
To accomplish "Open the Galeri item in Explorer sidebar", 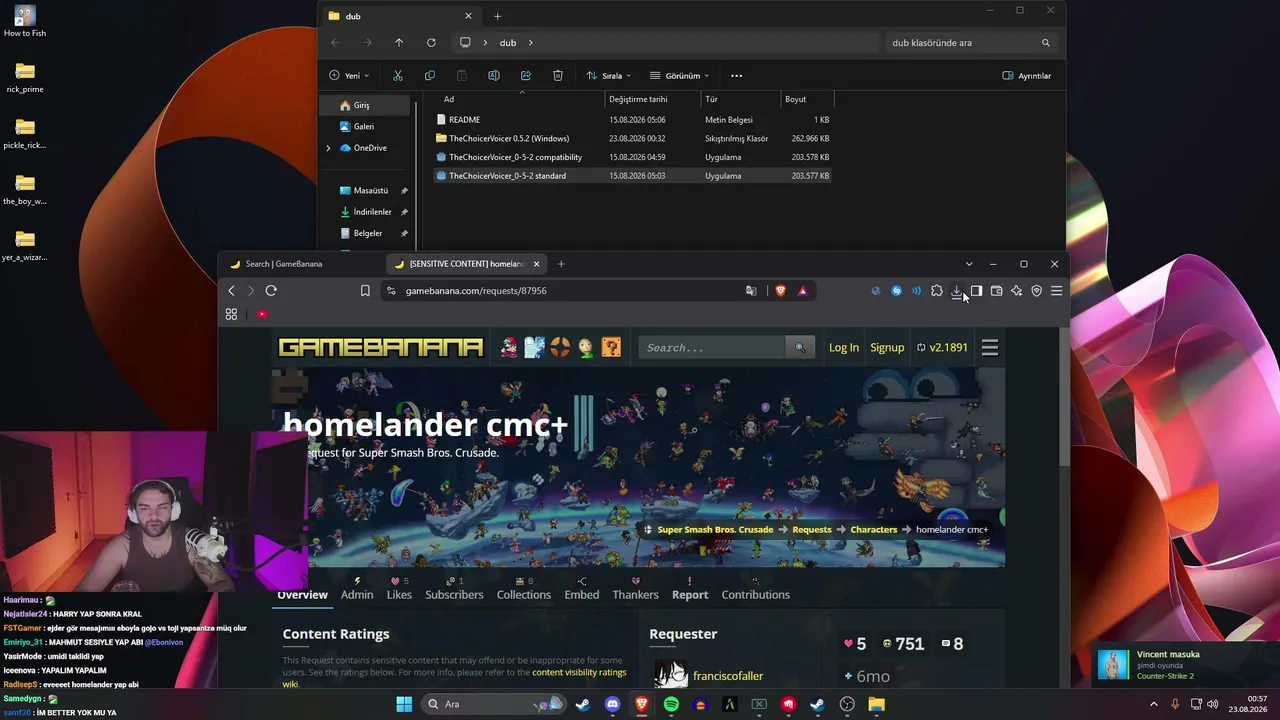I will [364, 127].
